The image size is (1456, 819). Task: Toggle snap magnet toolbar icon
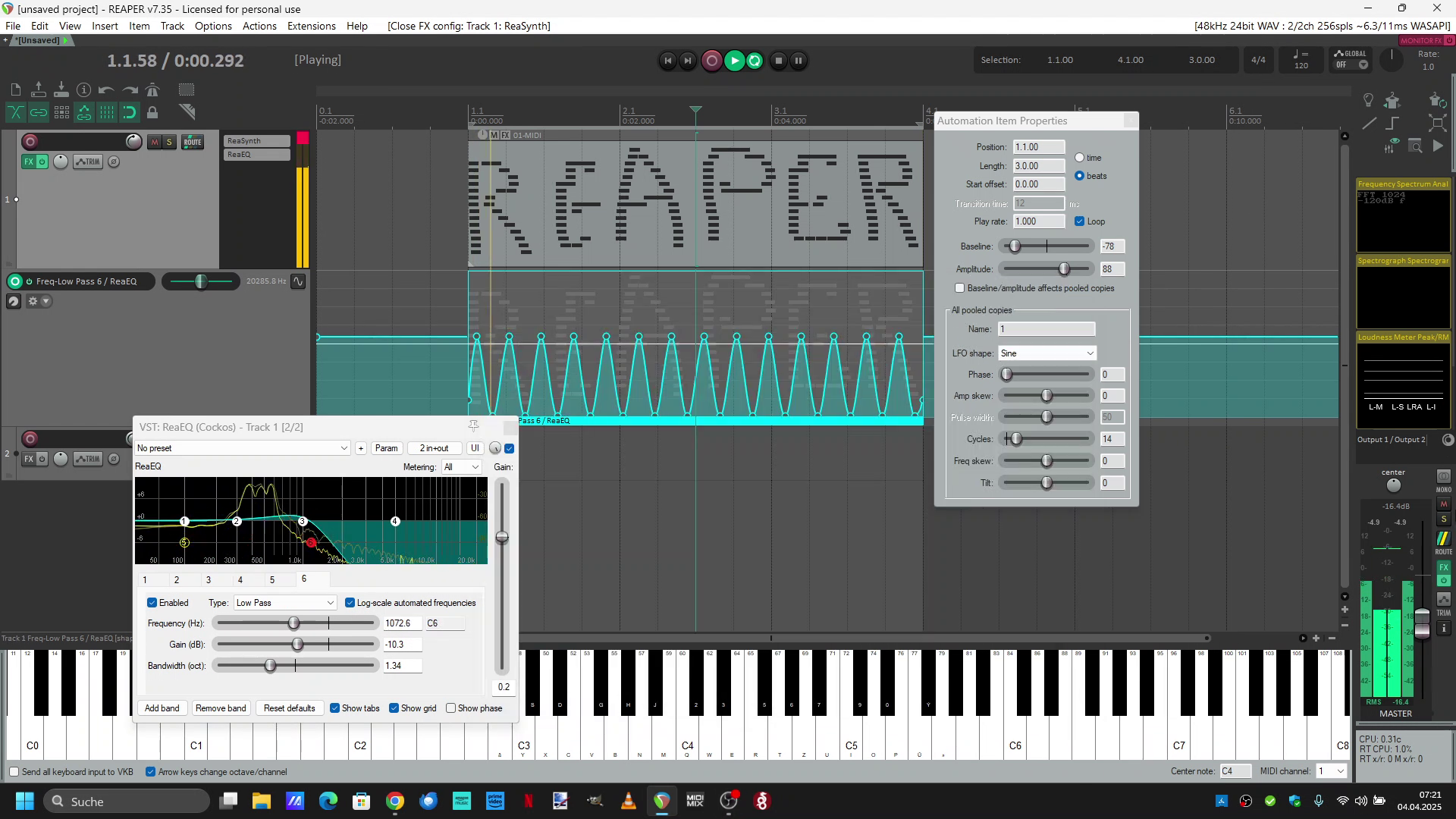[130, 113]
